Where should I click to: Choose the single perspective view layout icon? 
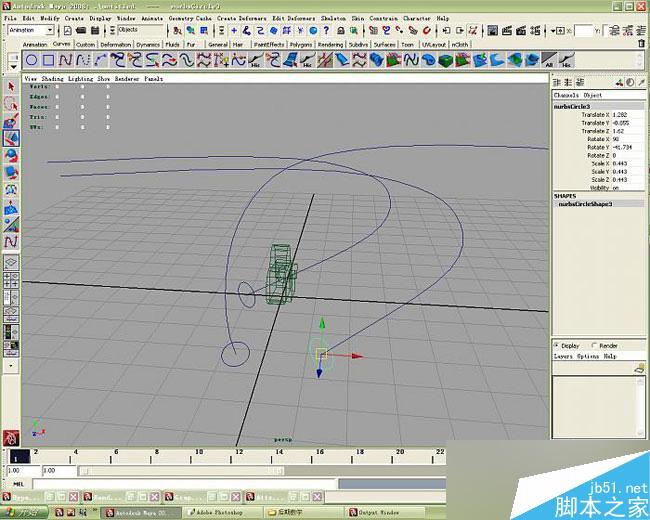tap(11, 263)
